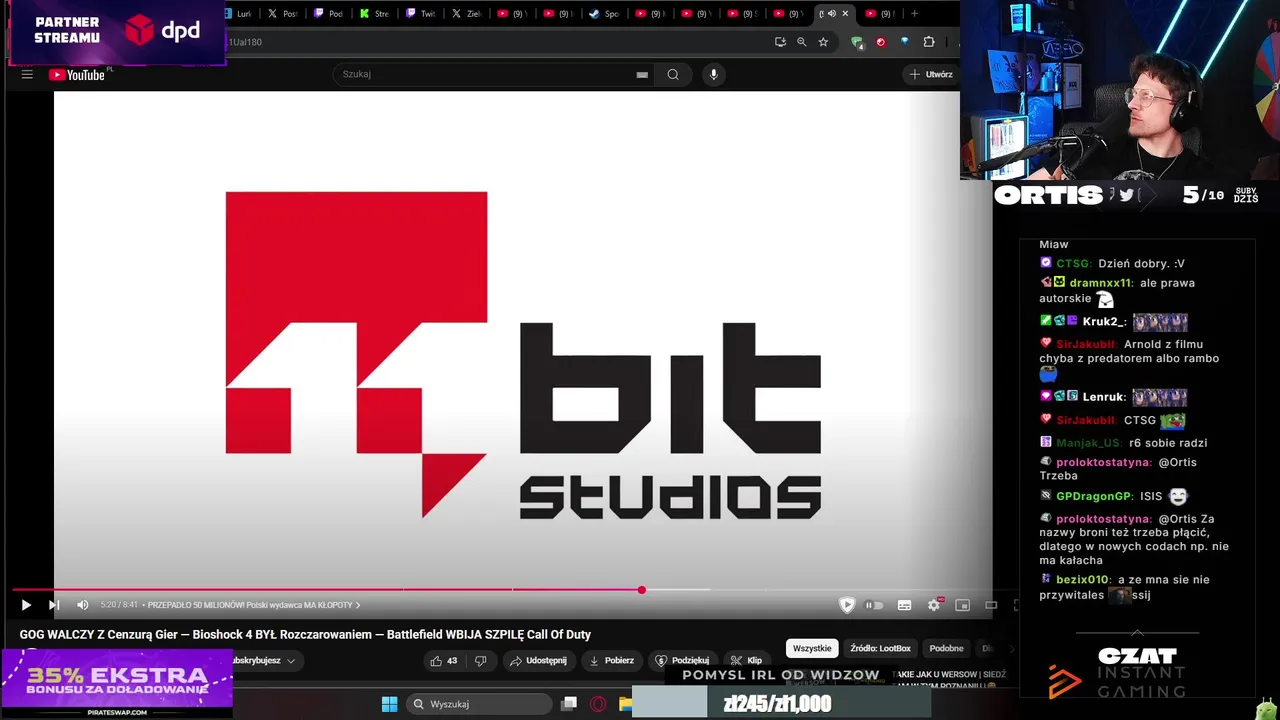Click the Klip clip button
This screenshot has height=720, width=1280.
pyautogui.click(x=746, y=661)
